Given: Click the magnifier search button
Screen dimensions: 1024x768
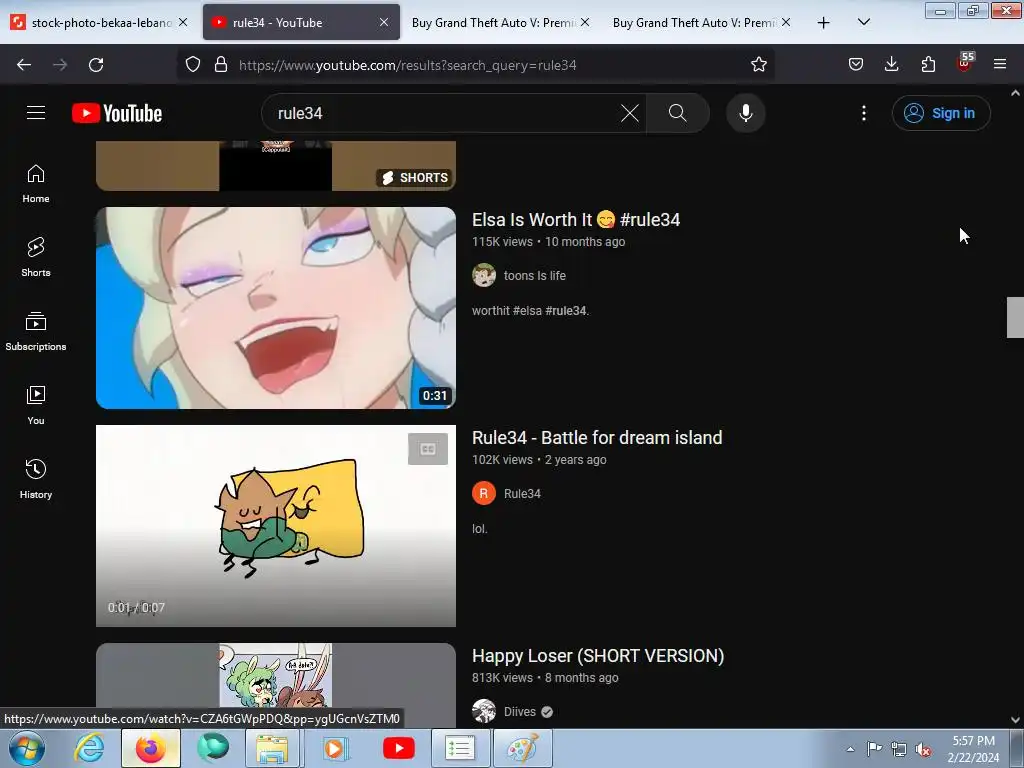Looking at the screenshot, I should [x=678, y=113].
